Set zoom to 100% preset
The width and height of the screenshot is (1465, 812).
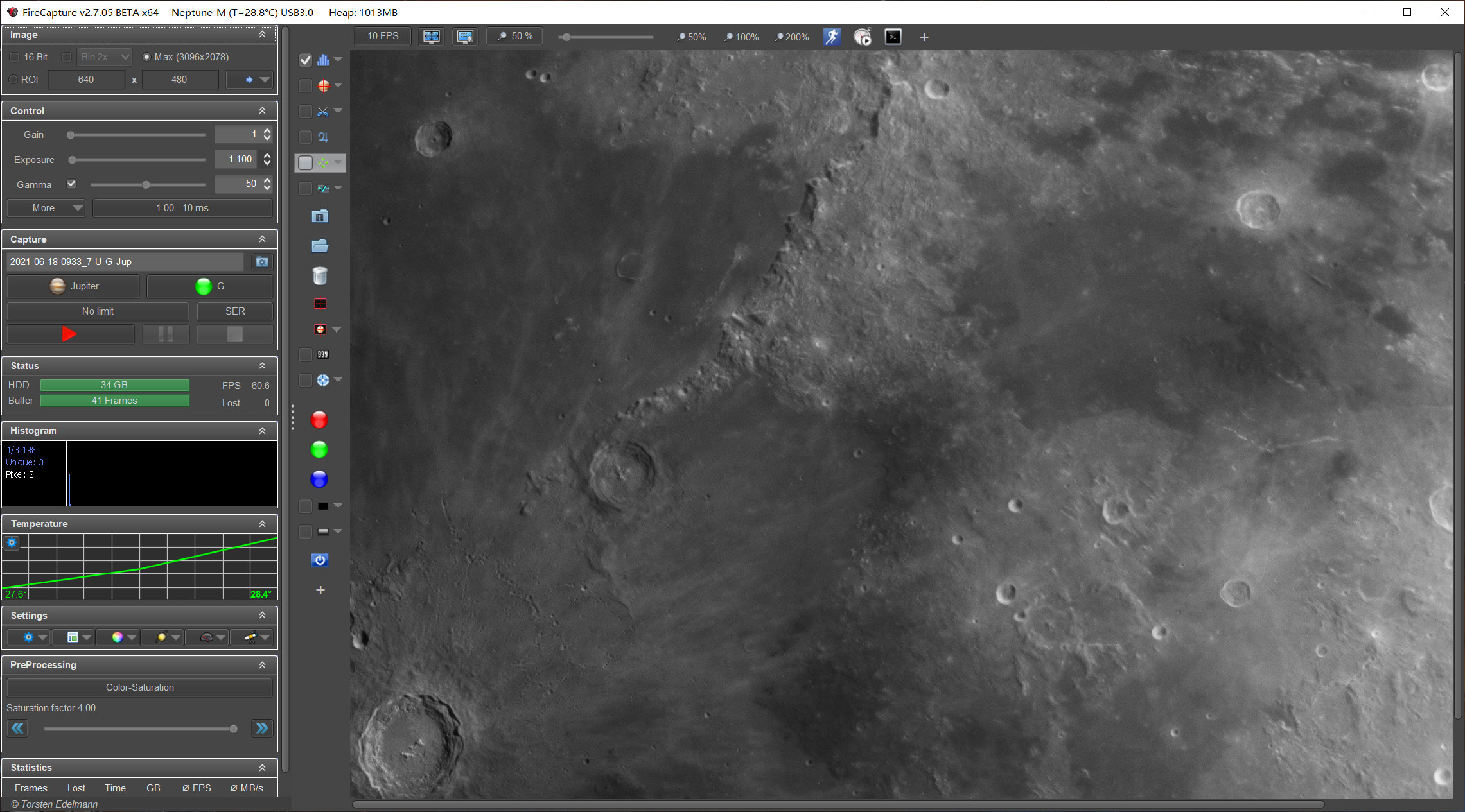point(742,37)
